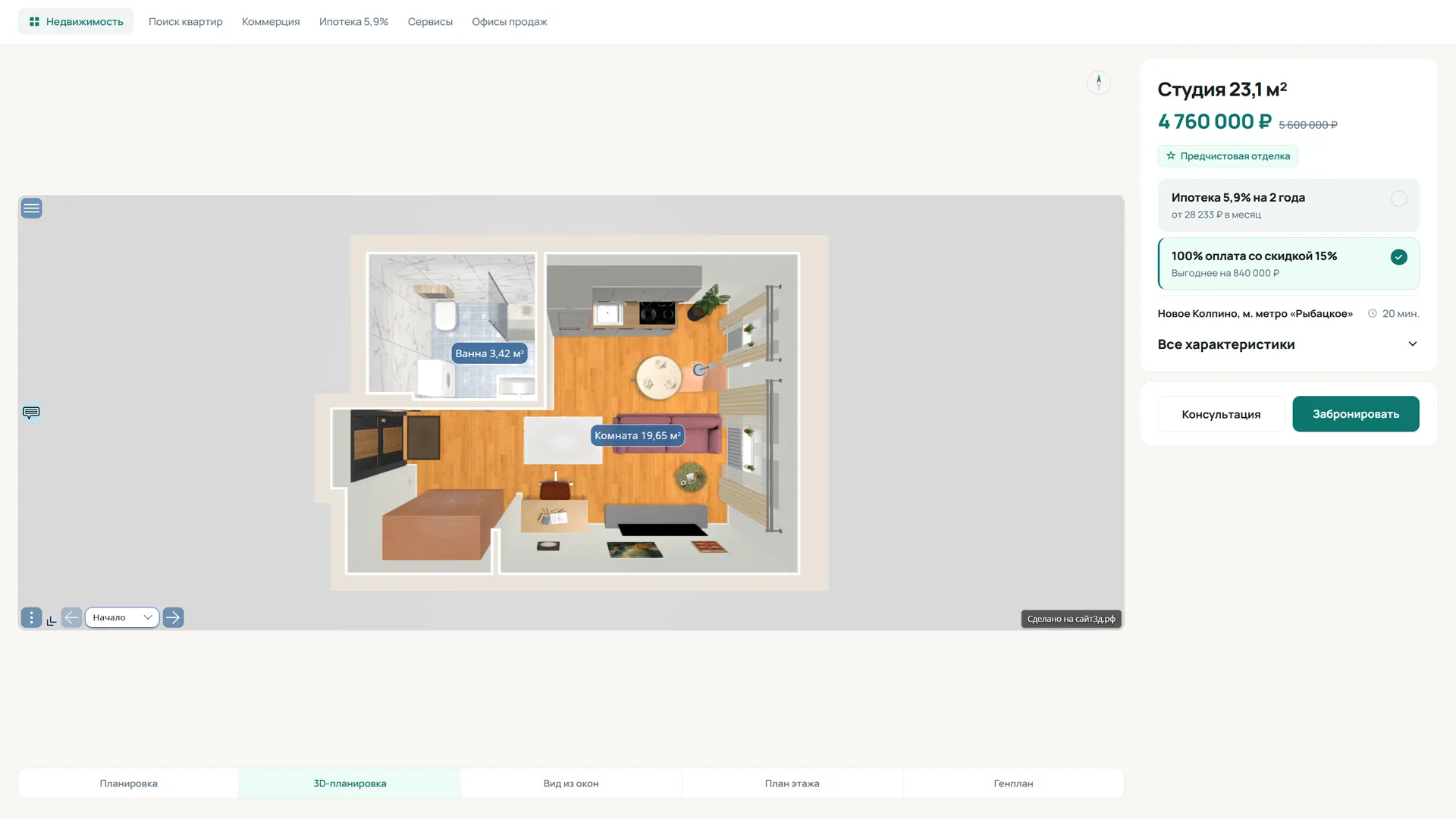The width and height of the screenshot is (1456, 819).
Task: Open Офисы продаж navigation item
Action: (510, 21)
